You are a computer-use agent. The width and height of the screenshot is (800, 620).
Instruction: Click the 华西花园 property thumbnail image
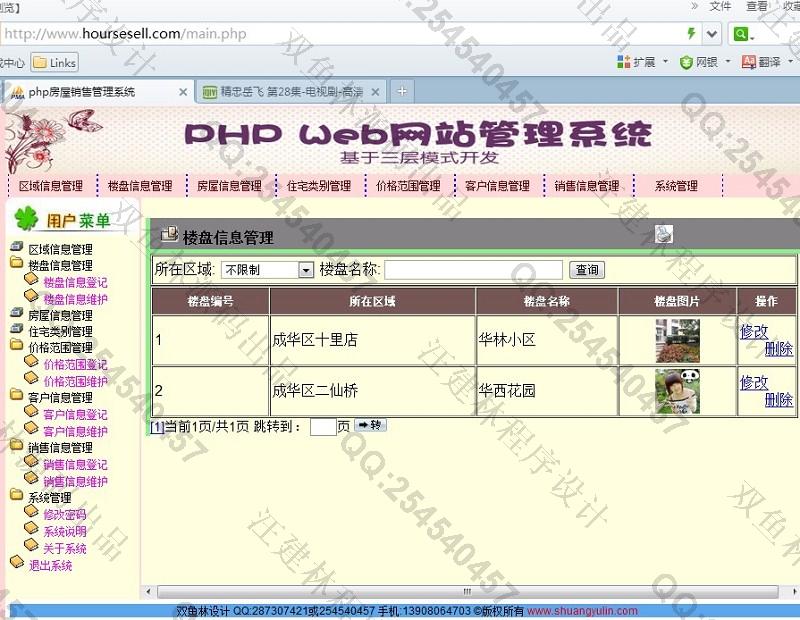pos(677,391)
